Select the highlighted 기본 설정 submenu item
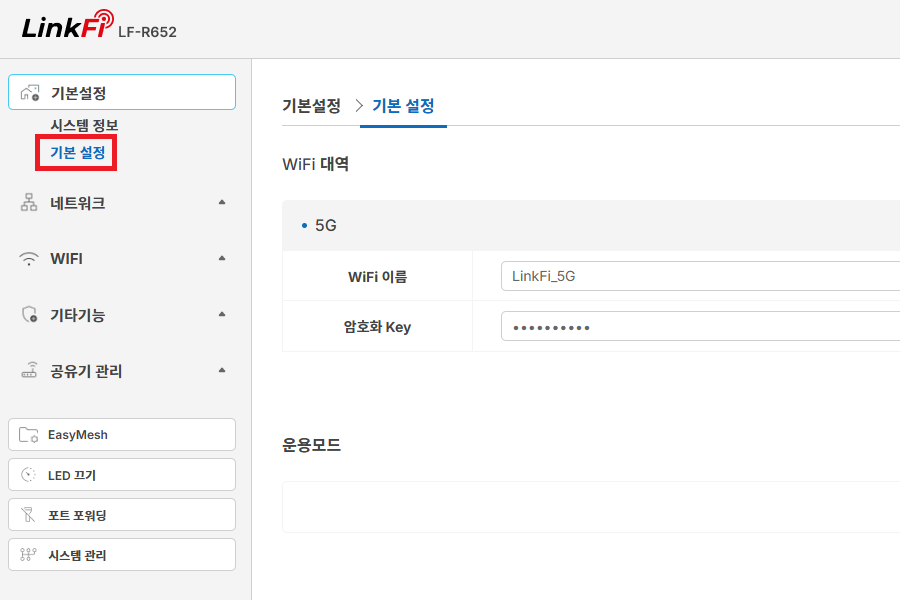The image size is (900, 600). click(x=77, y=153)
